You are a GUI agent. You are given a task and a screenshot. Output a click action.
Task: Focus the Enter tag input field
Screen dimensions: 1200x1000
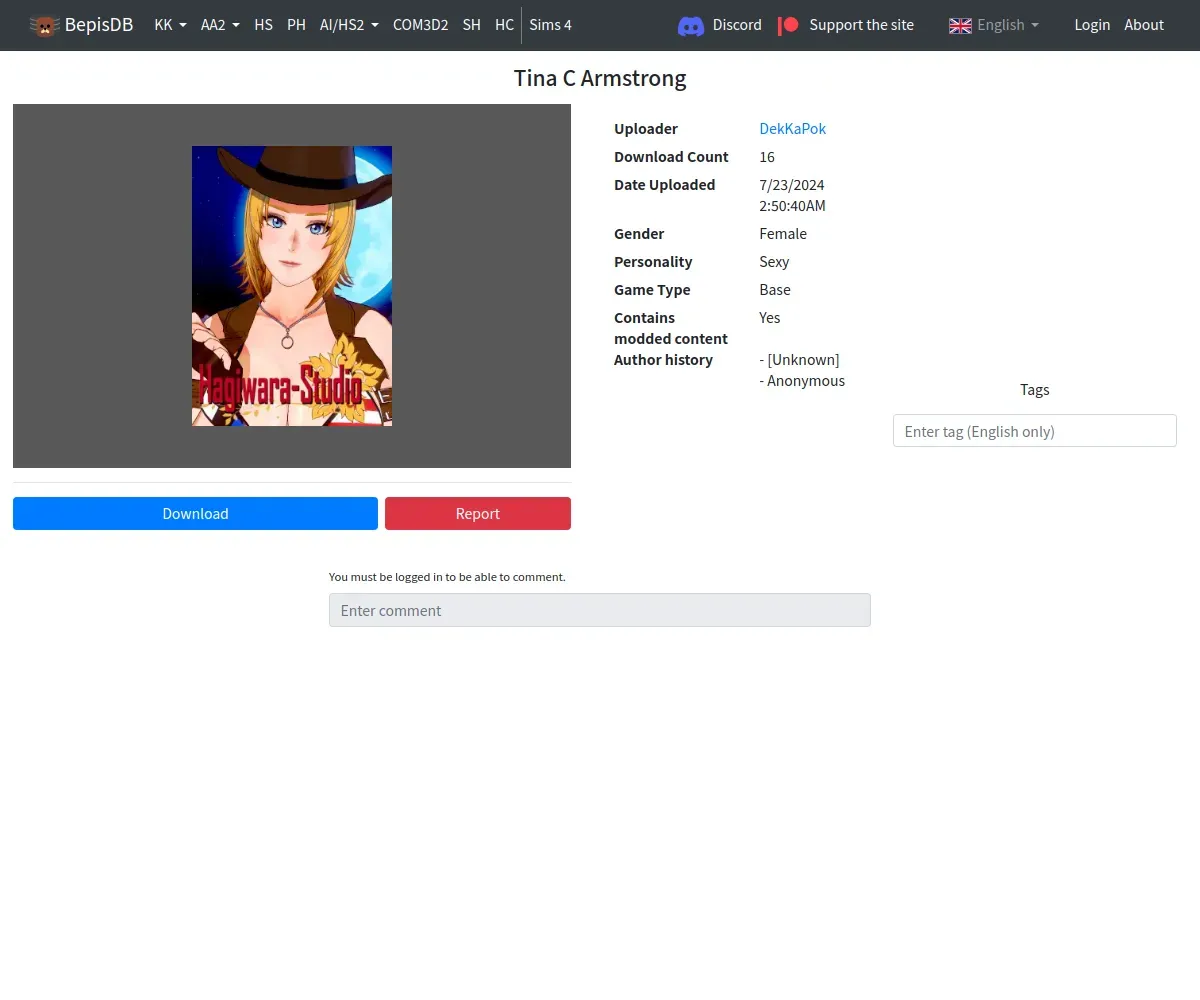pos(1035,431)
